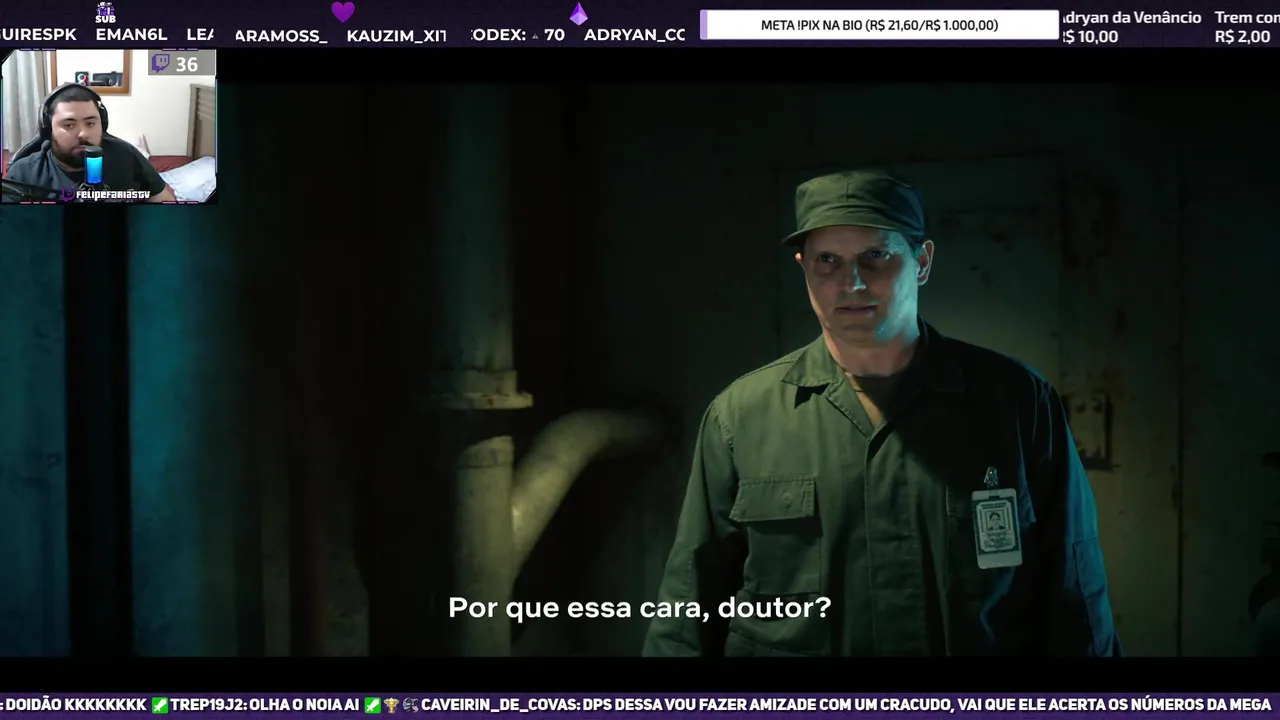The image size is (1280, 720).
Task: Click the trophy badge in the chat ticker
Action: coord(391,705)
